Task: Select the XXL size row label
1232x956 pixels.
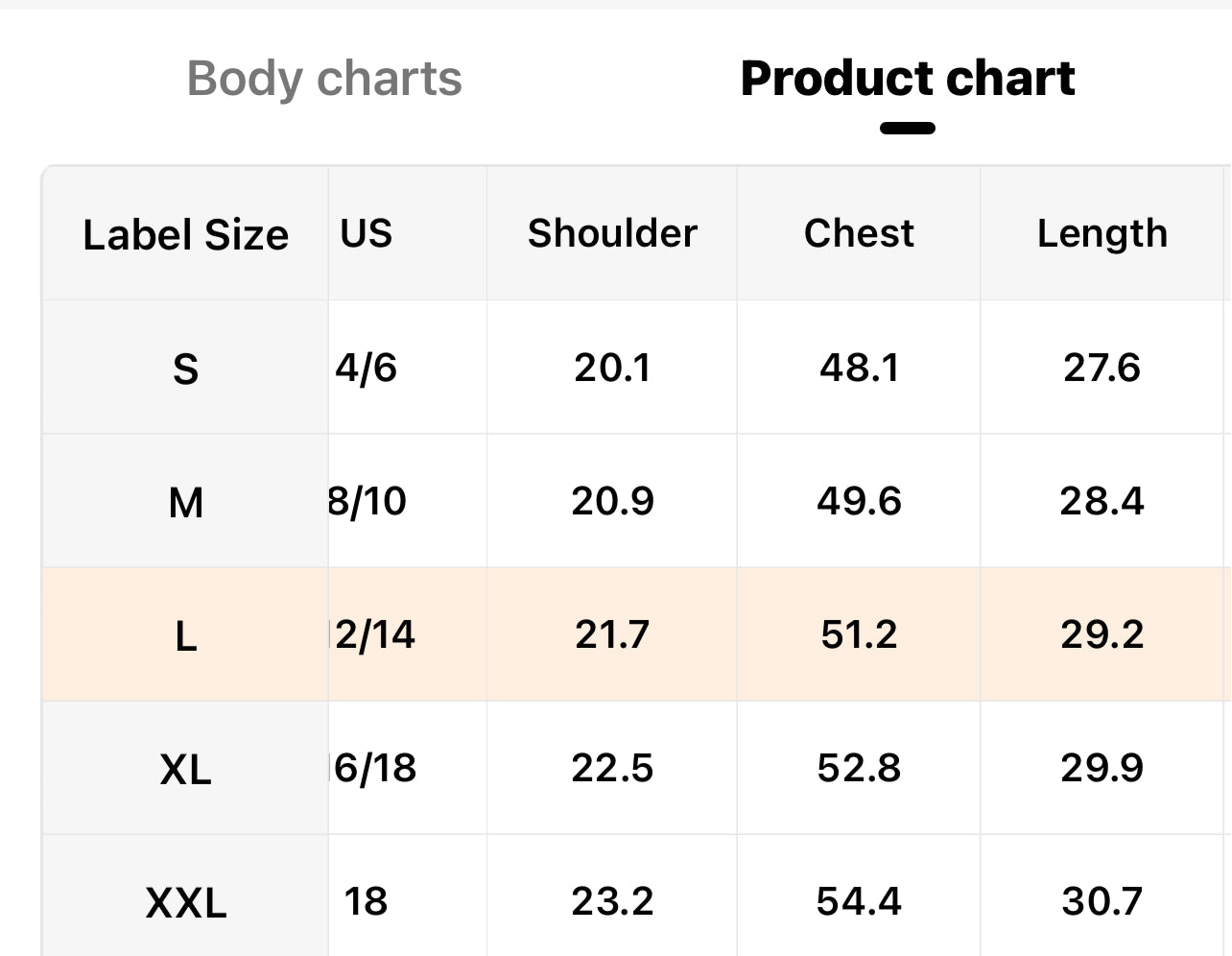Action: click(x=185, y=903)
